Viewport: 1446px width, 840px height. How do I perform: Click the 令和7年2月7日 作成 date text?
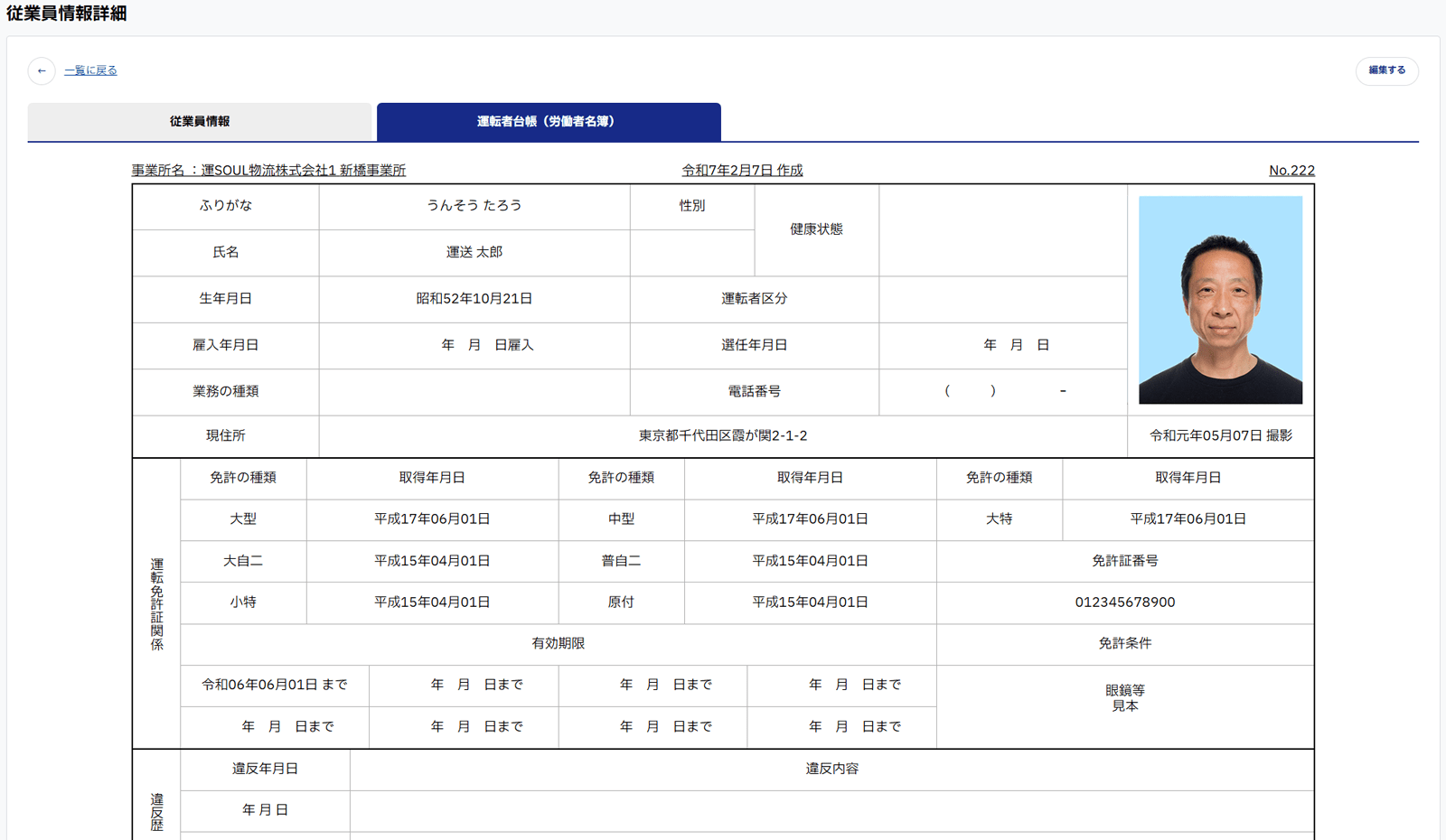(742, 170)
